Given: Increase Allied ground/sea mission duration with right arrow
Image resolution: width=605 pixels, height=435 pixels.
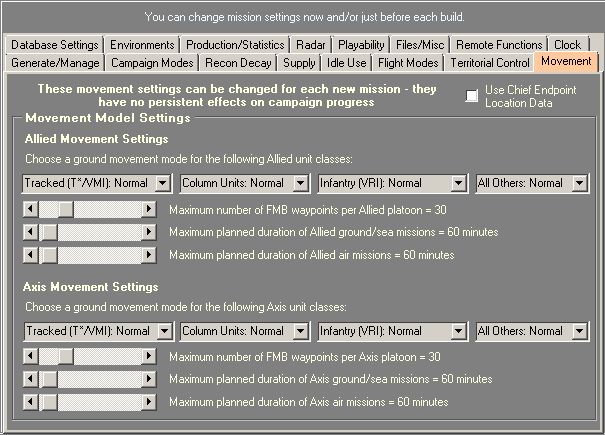Looking at the screenshot, I should tap(149, 232).
